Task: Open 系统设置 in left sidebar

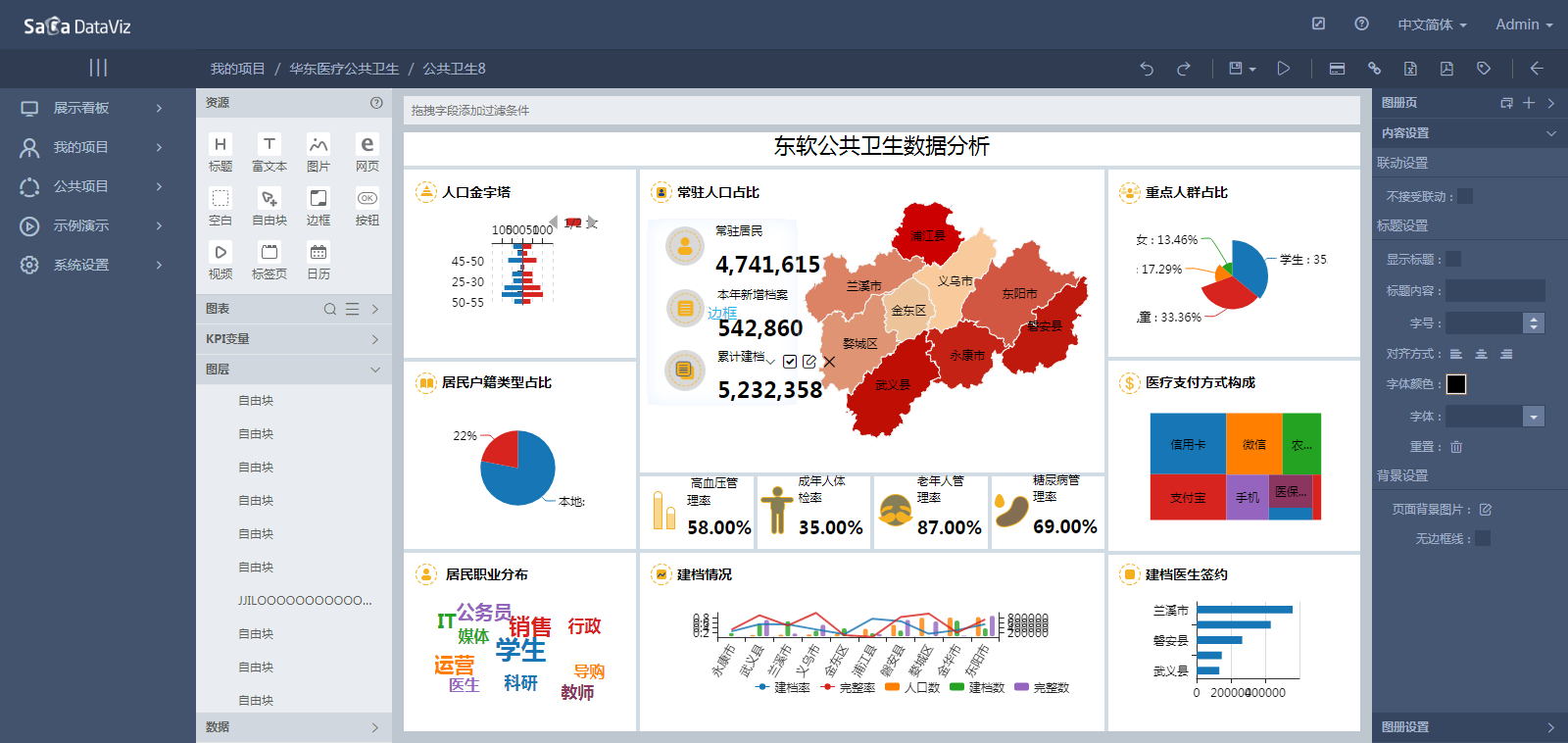Action: [x=80, y=265]
